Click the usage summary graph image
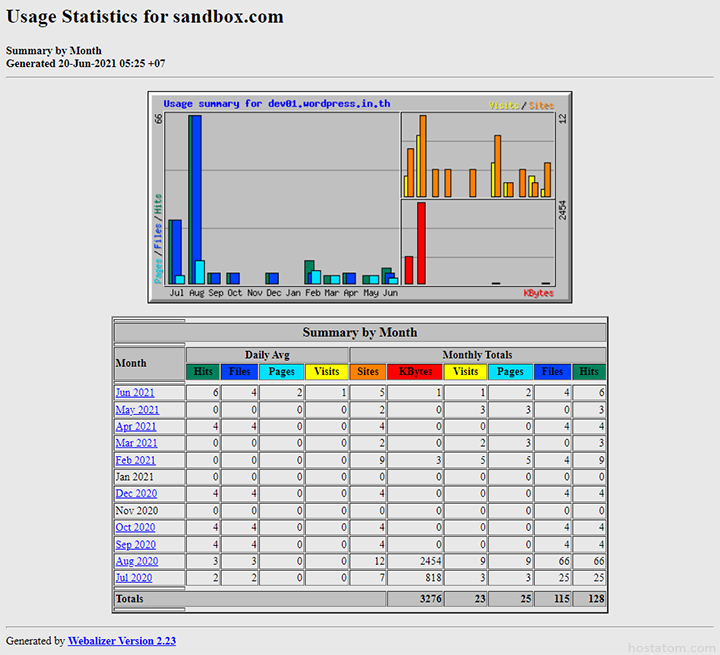720x655 pixels. pos(360,197)
